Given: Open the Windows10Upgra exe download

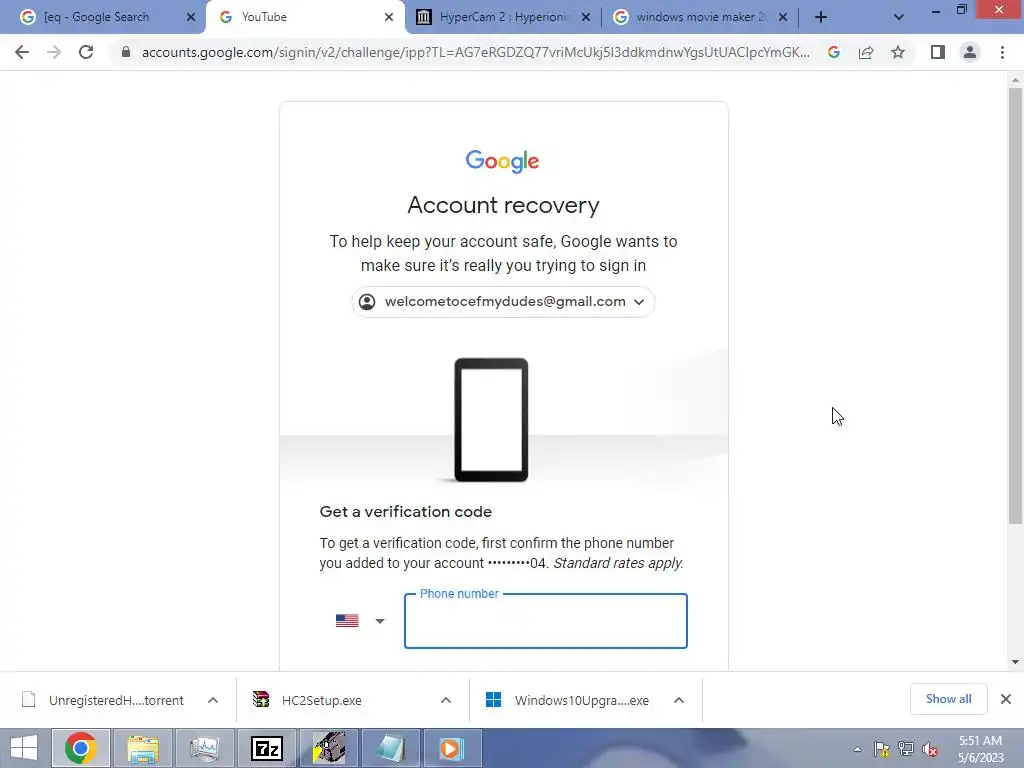Looking at the screenshot, I should tap(567, 700).
